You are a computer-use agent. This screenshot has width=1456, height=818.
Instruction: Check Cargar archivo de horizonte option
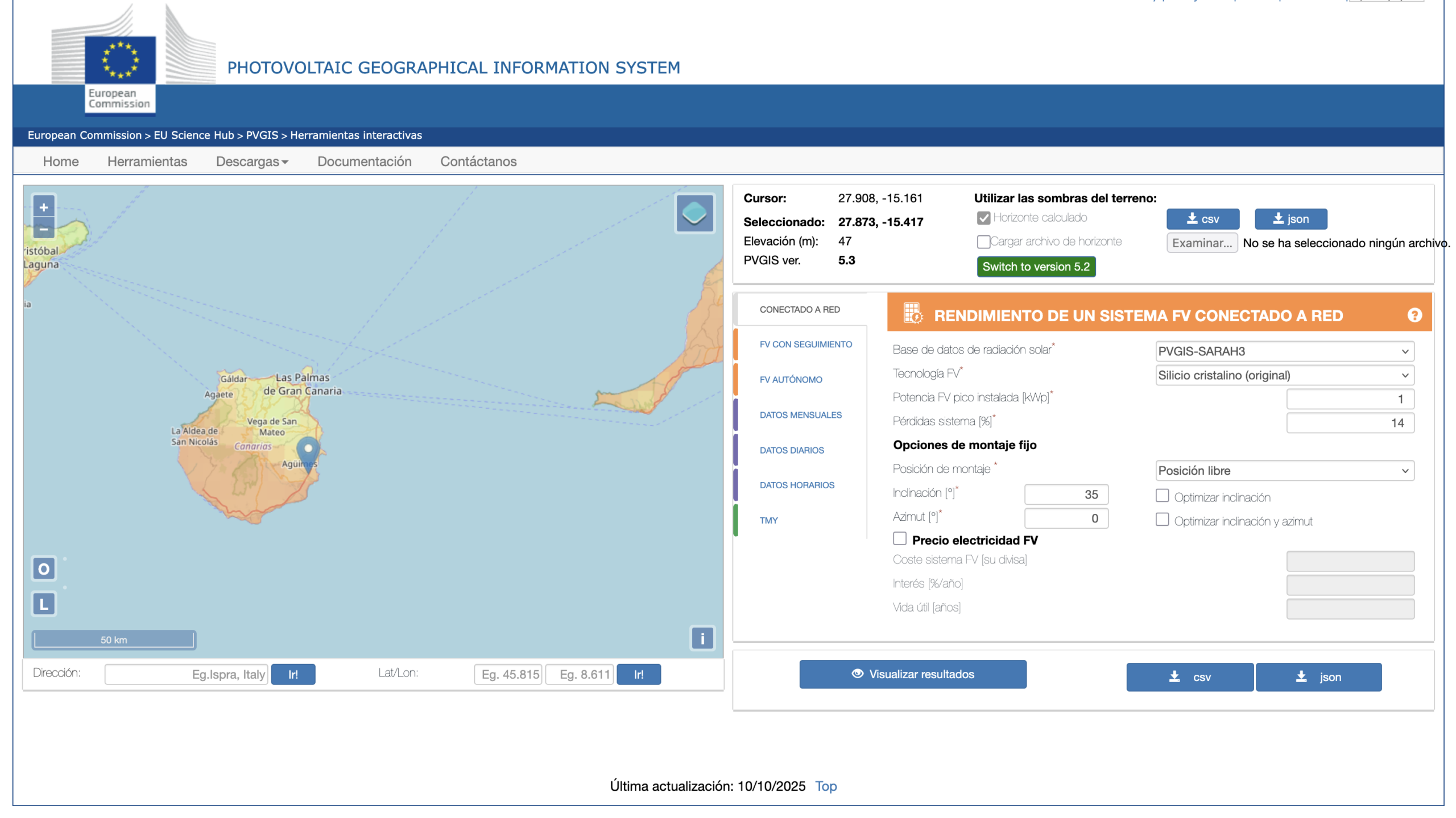(983, 242)
